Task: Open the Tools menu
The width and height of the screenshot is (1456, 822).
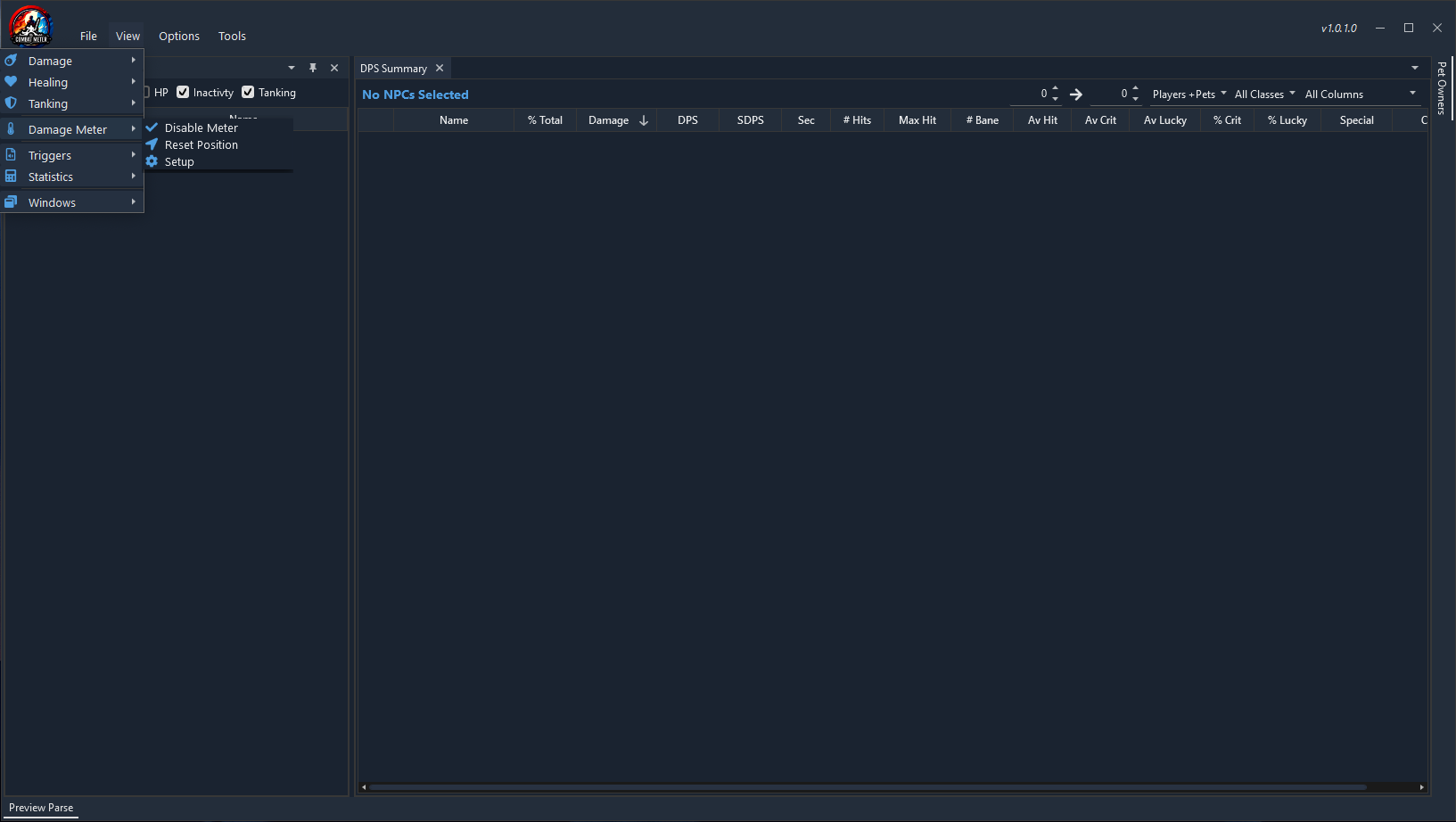Action: point(232,36)
